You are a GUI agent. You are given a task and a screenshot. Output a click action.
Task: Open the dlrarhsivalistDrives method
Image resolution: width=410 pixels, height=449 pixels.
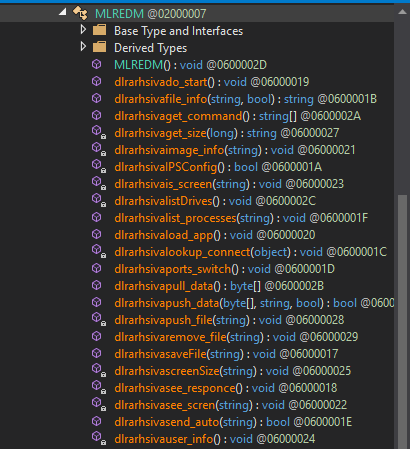click(x=215, y=201)
